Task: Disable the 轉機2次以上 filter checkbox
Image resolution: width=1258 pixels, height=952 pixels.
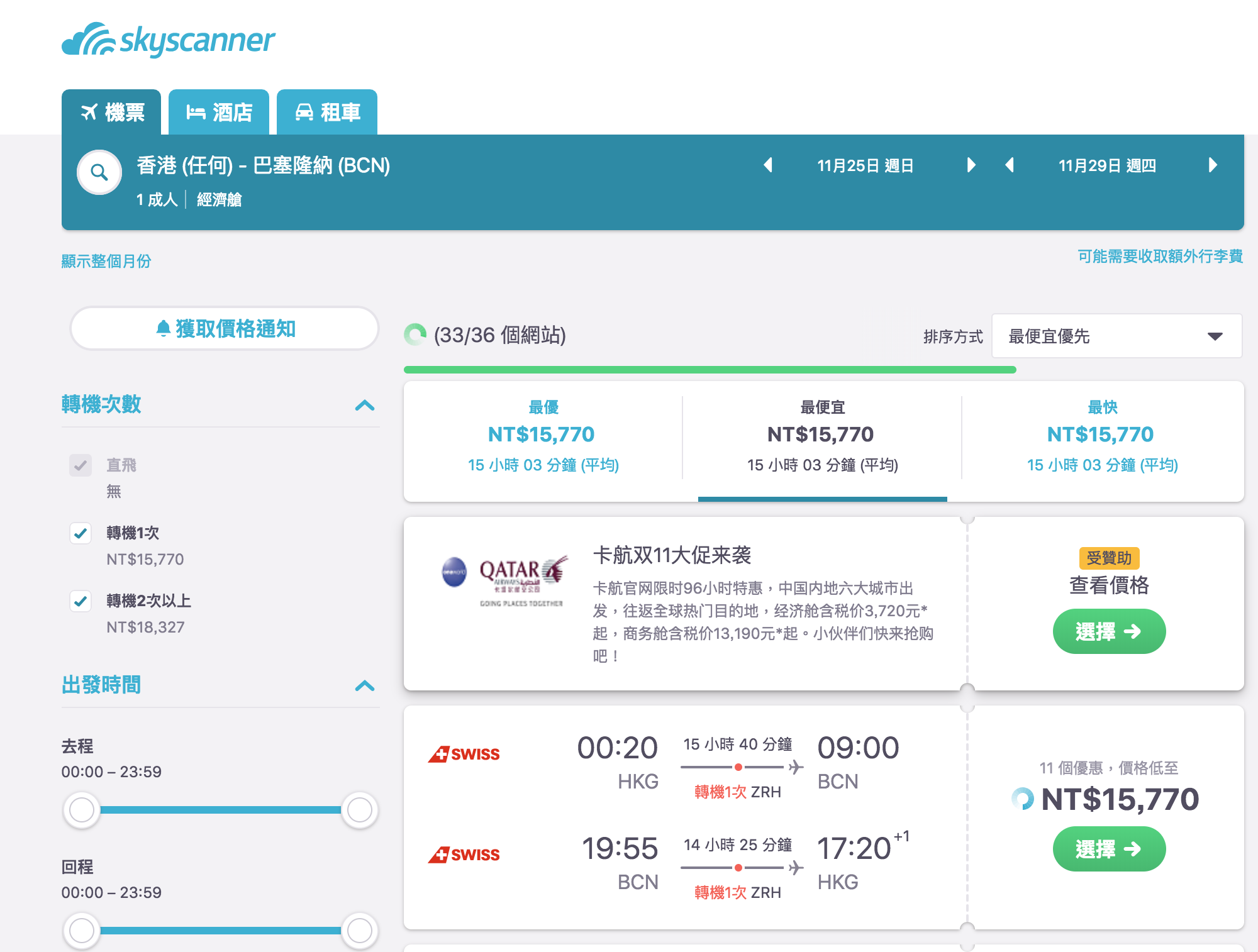Action: [80, 601]
